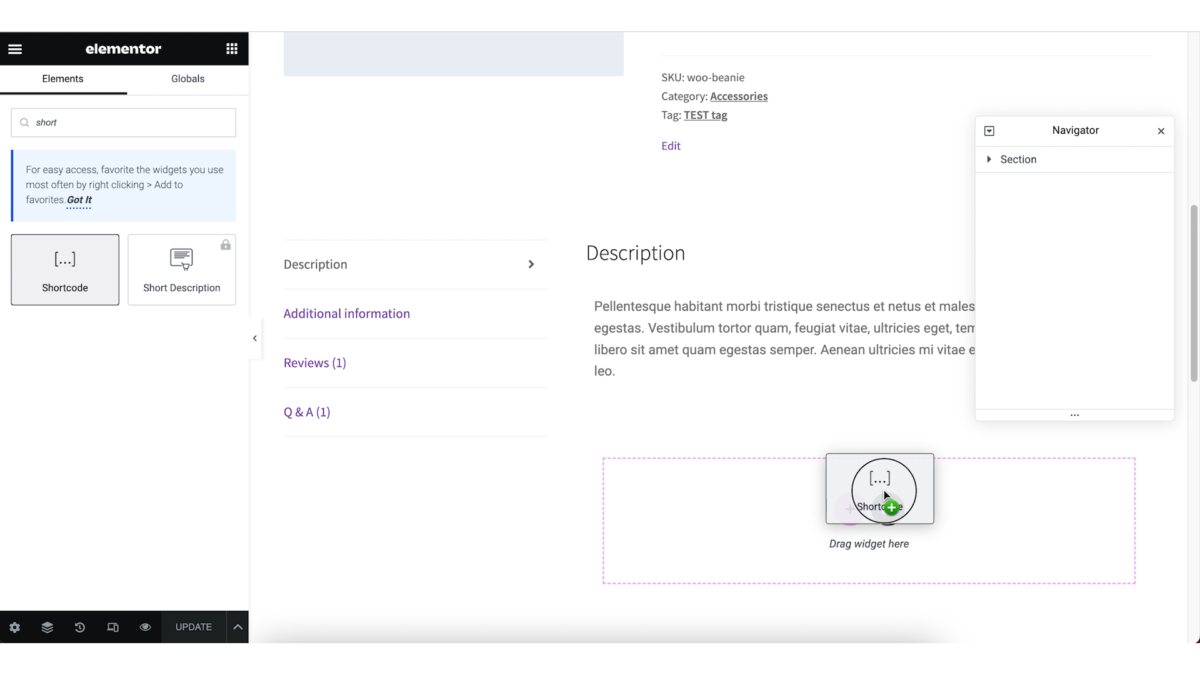Click the locked Short Description widget
This screenshot has height=675, width=1200.
coord(181,268)
